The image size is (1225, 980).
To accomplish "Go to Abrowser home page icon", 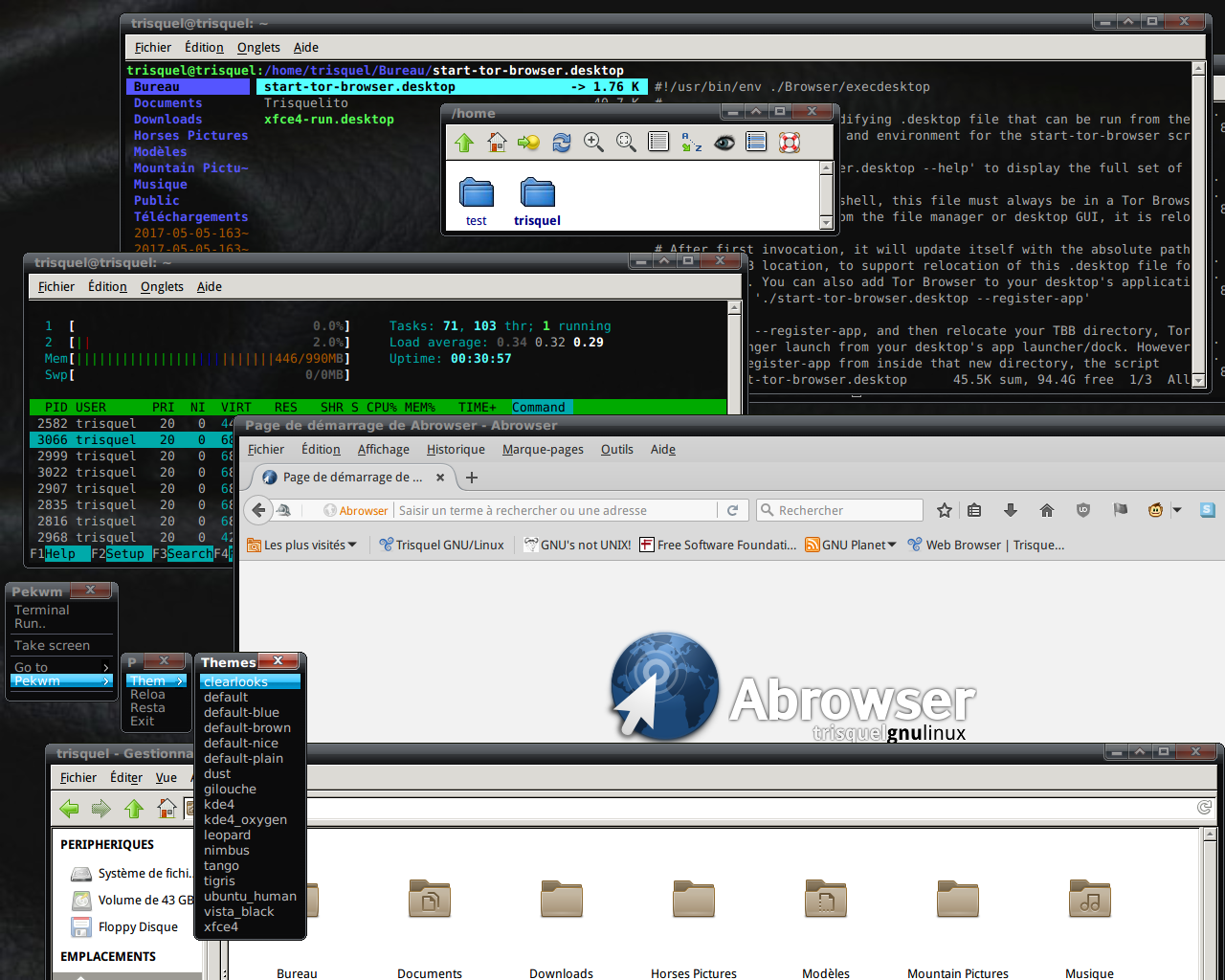I will (x=1047, y=510).
